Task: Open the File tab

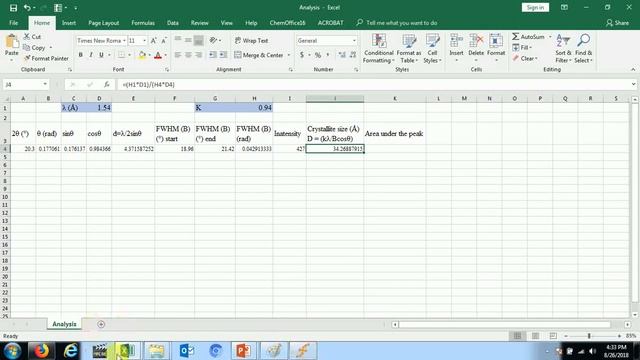Action: [13, 23]
